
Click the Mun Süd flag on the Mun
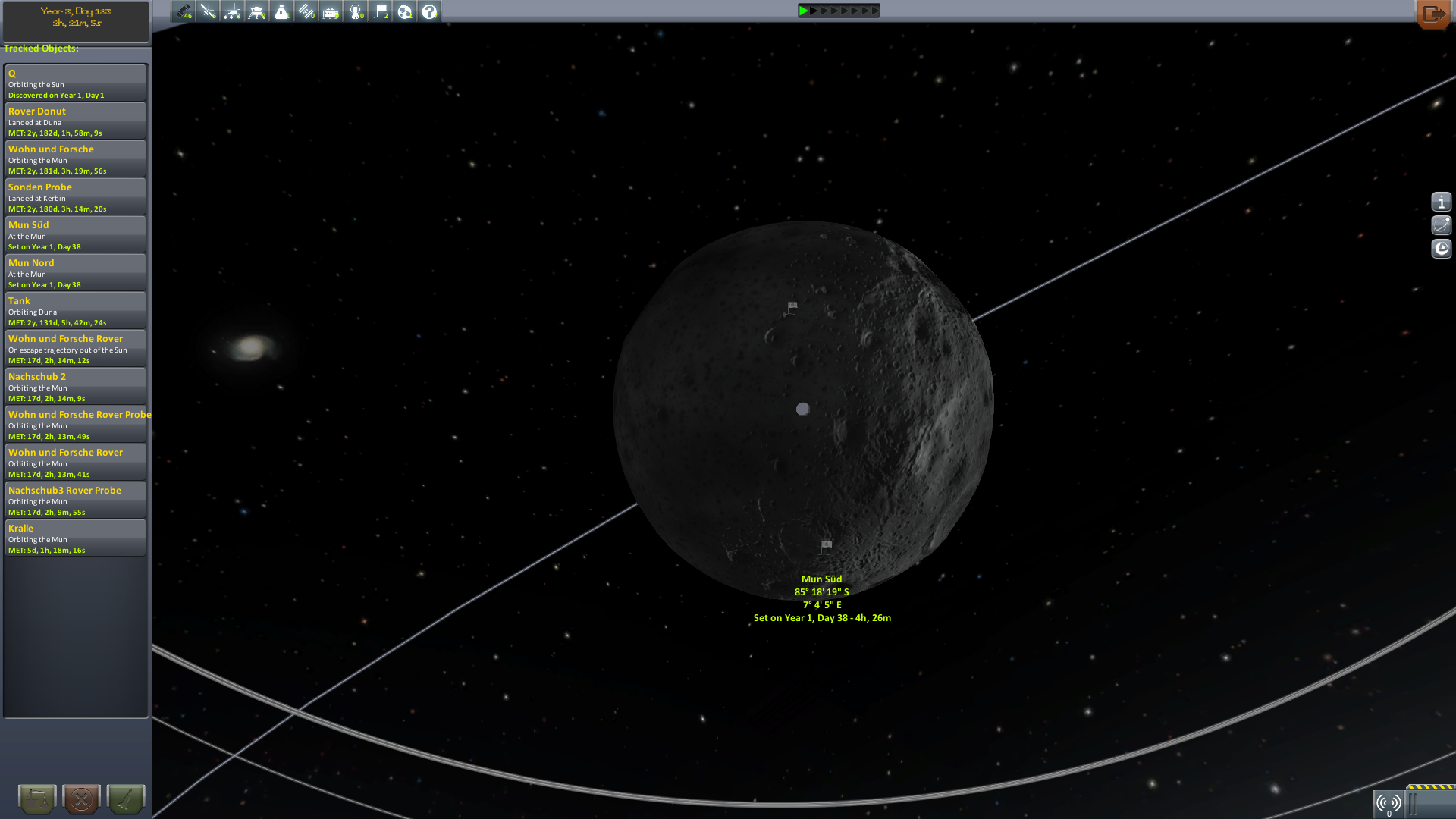click(x=827, y=544)
